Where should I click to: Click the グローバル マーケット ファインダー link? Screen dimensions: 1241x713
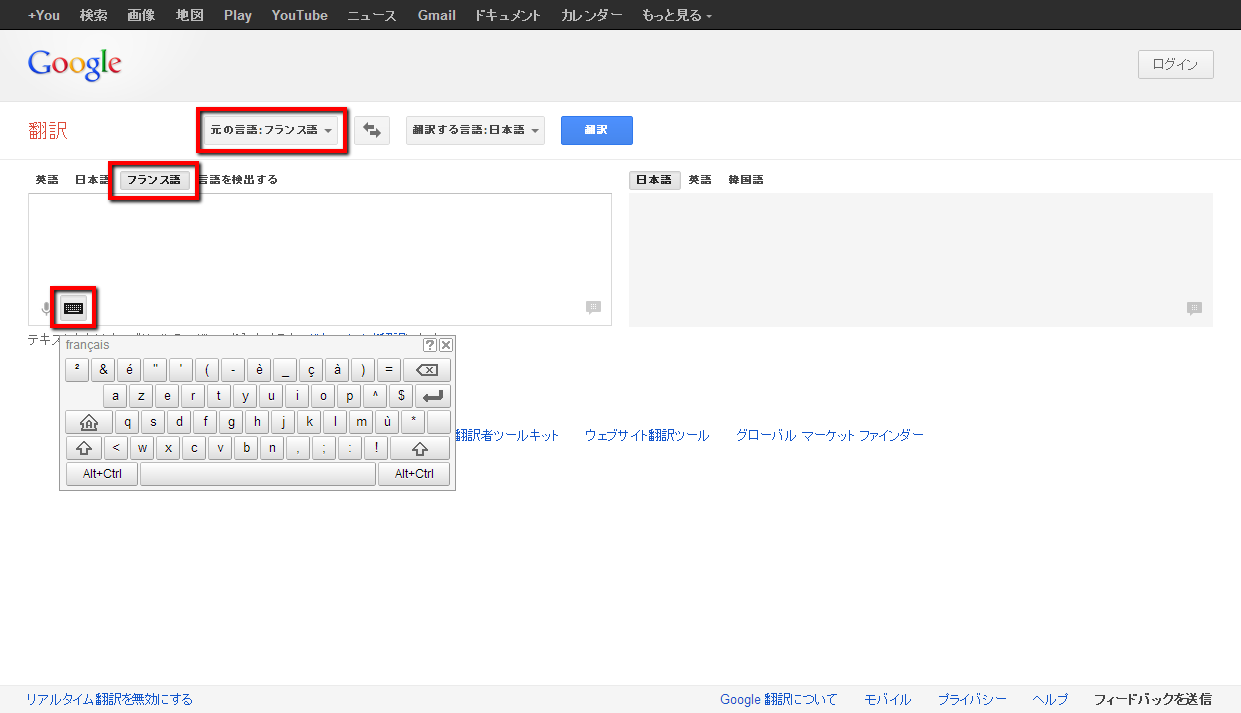pos(830,435)
